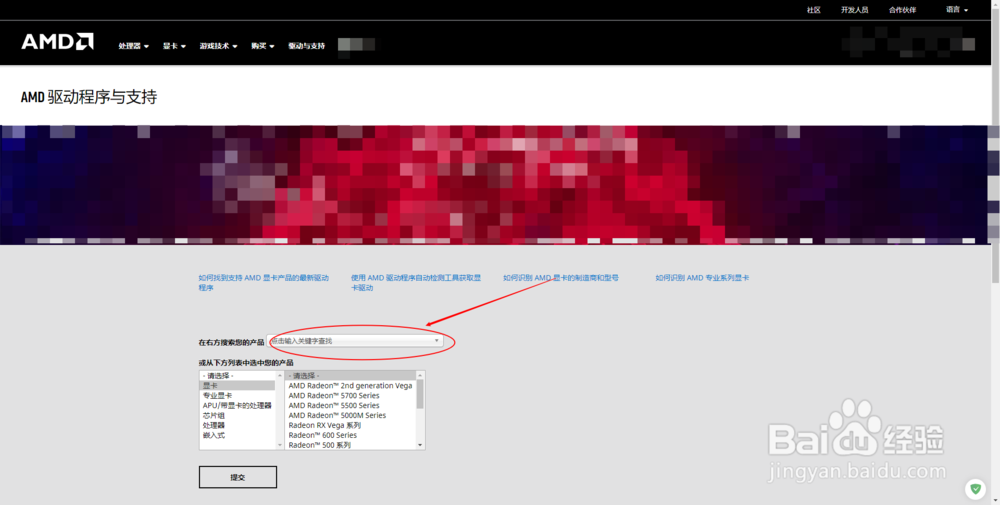Screen dimensions: 1000x505
Task: Open the product search dropdown arrow
Action: click(437, 341)
